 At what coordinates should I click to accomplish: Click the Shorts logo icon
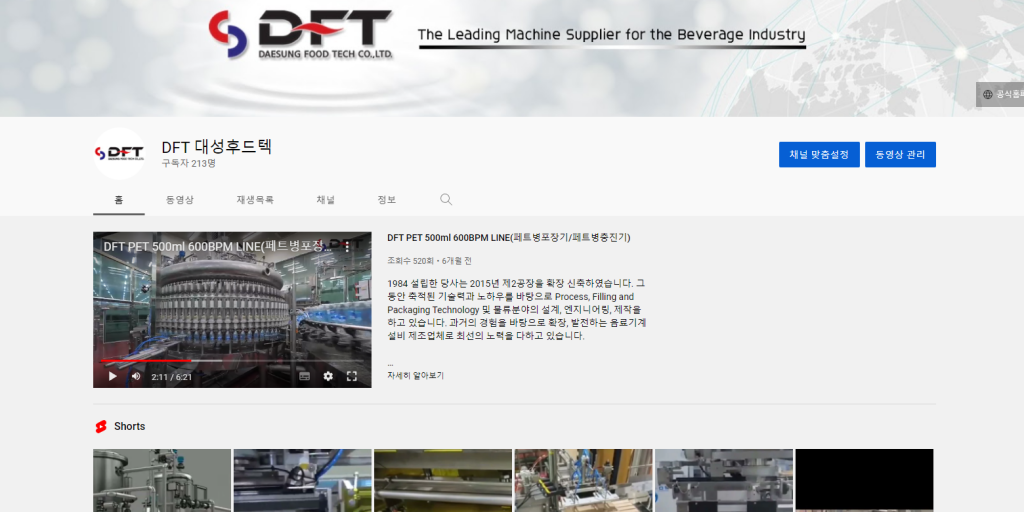coord(100,426)
